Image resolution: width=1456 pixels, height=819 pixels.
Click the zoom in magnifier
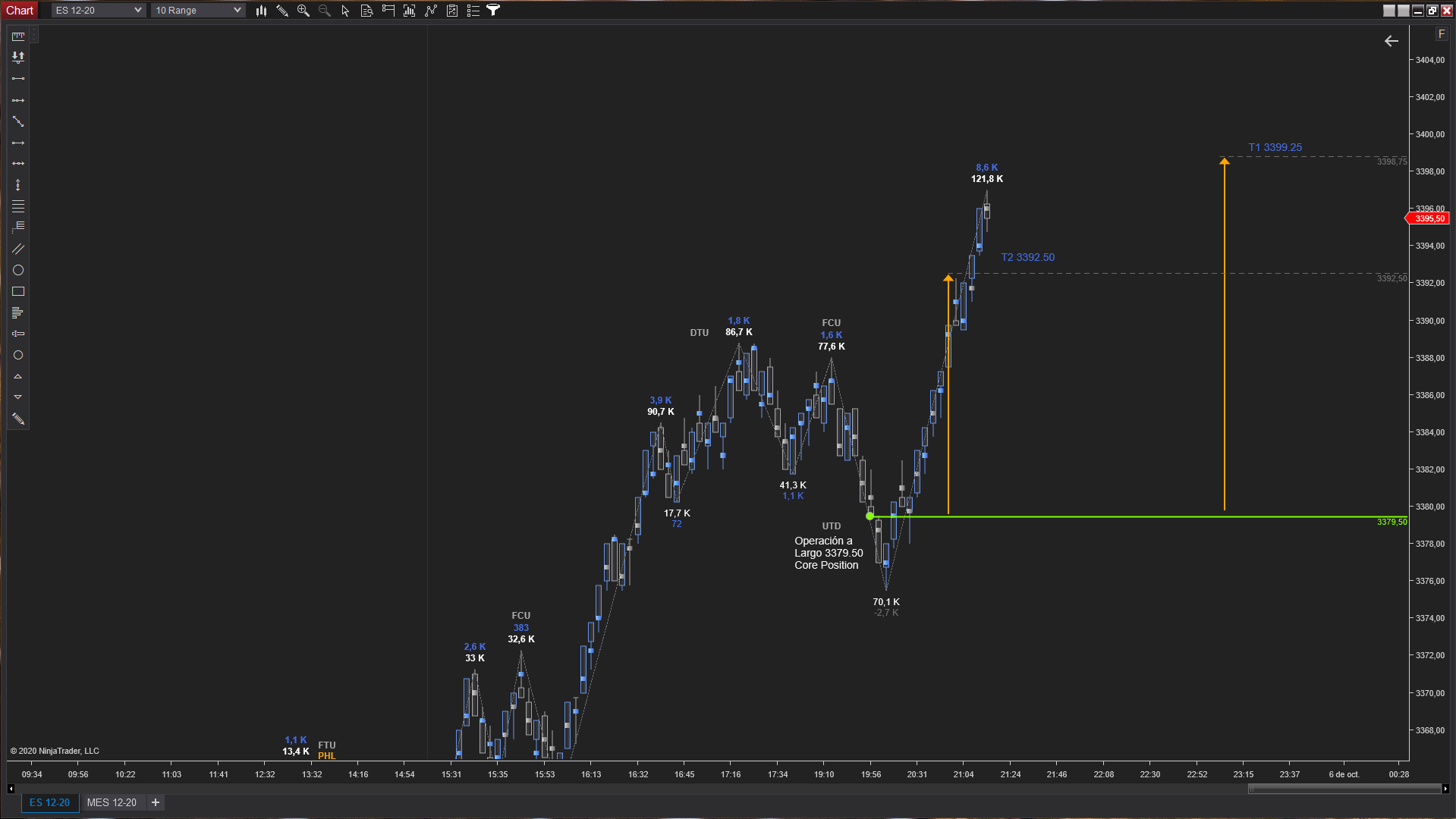pyautogui.click(x=303, y=11)
